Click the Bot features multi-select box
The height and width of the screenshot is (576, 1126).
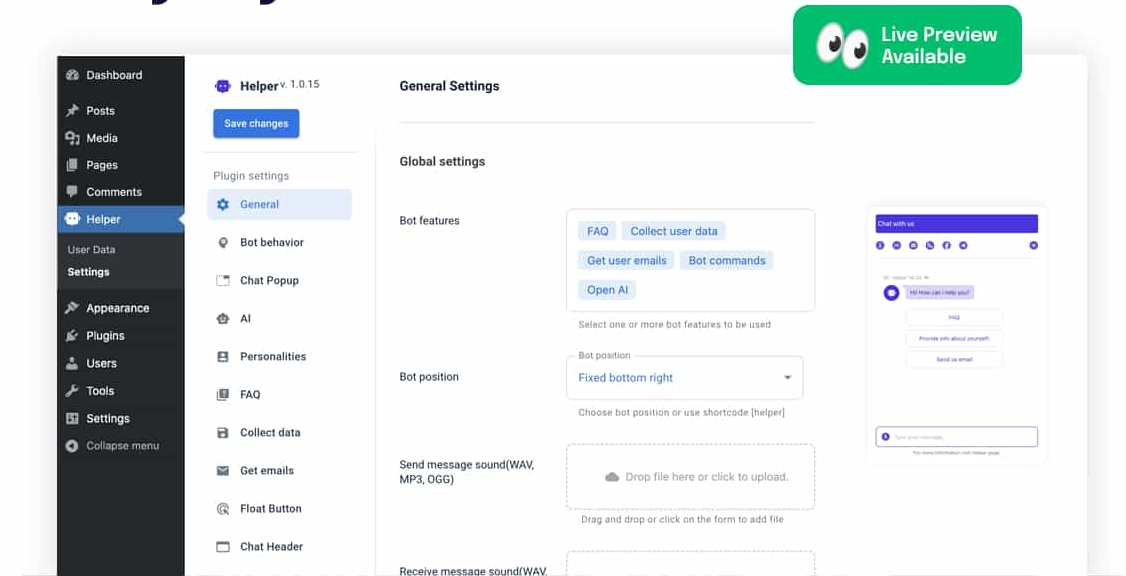(690, 260)
